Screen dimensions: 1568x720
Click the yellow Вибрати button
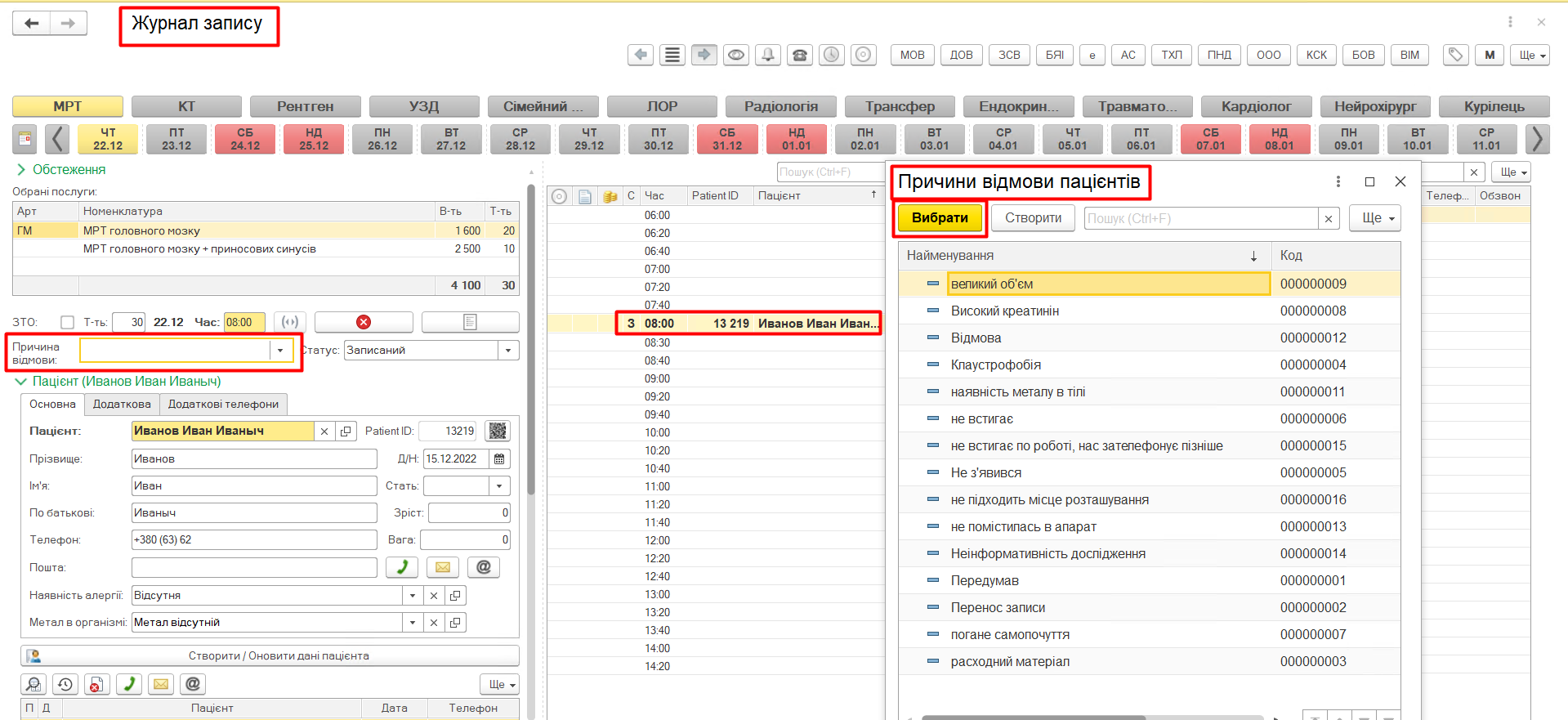940,218
